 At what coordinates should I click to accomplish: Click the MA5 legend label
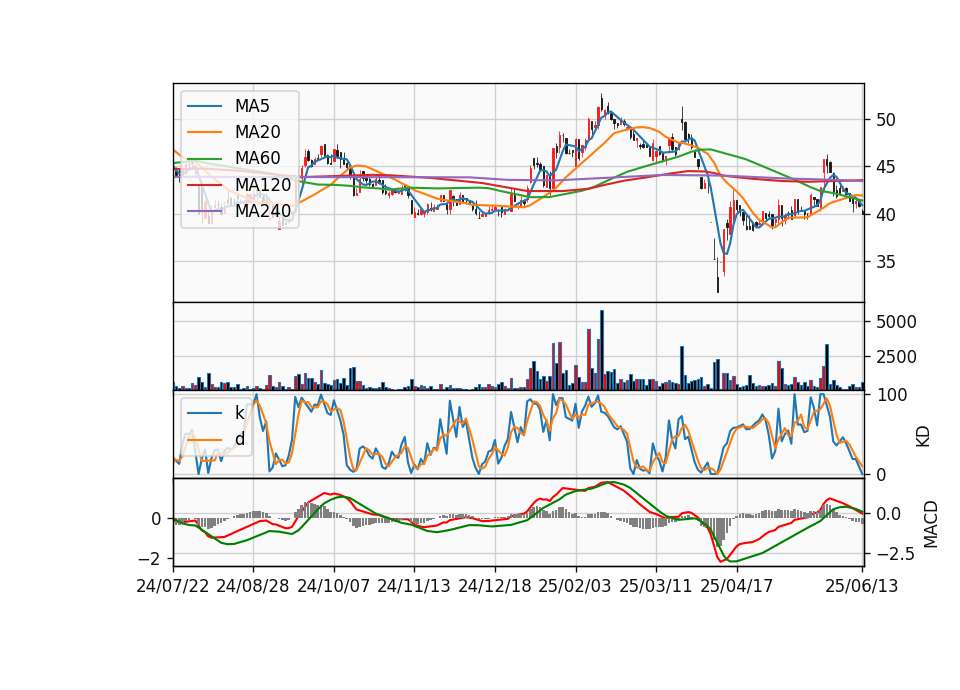pyautogui.click(x=252, y=106)
